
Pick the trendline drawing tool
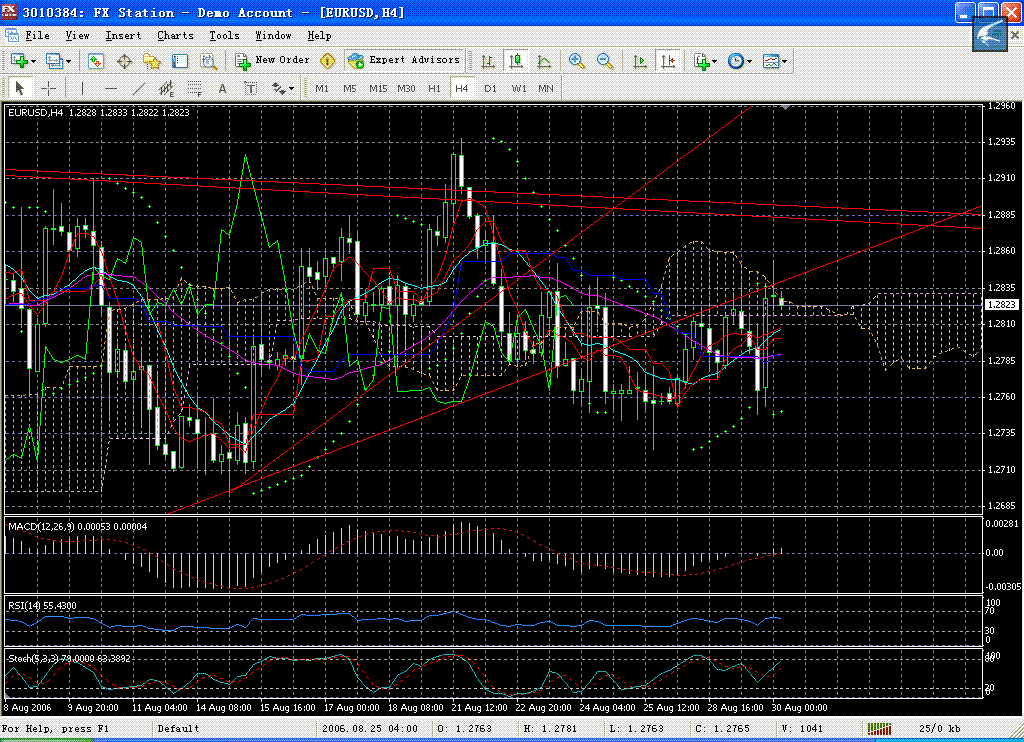click(x=139, y=88)
